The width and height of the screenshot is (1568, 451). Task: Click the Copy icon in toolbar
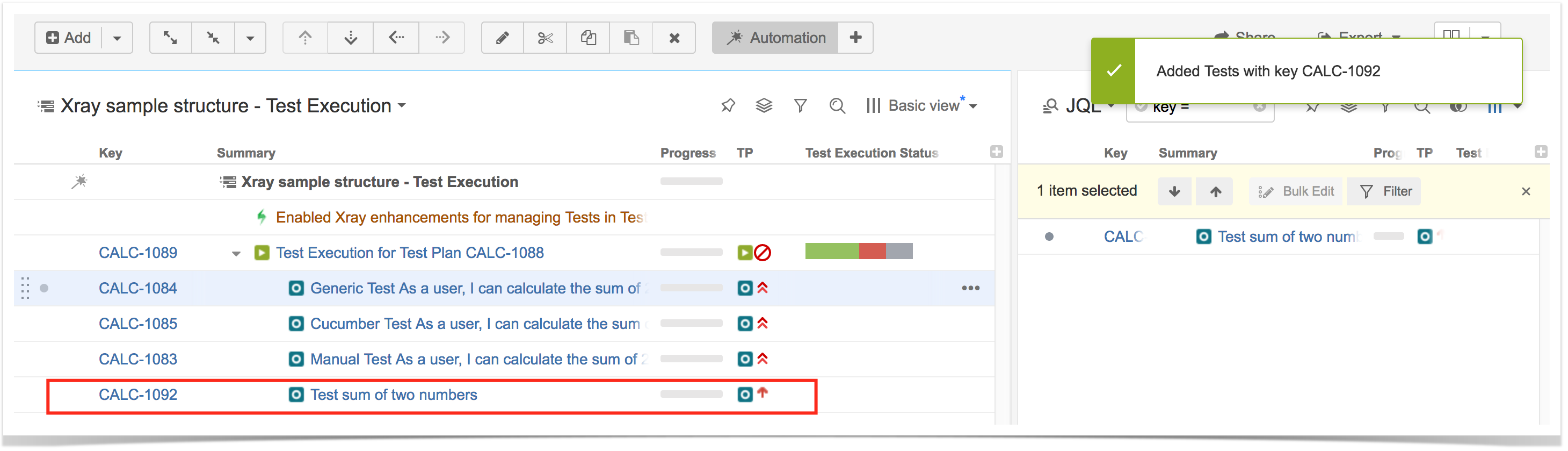click(x=588, y=38)
